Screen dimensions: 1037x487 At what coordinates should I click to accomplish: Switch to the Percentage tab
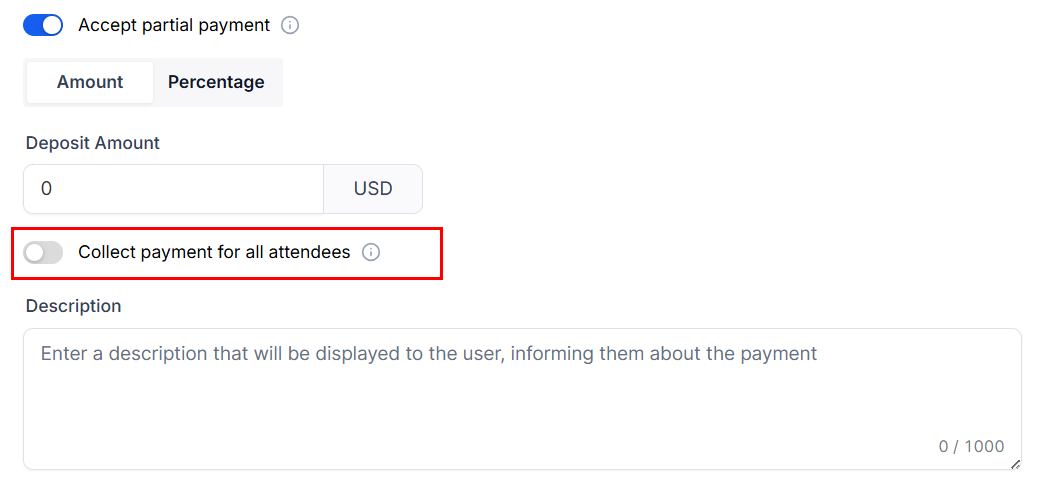[216, 82]
